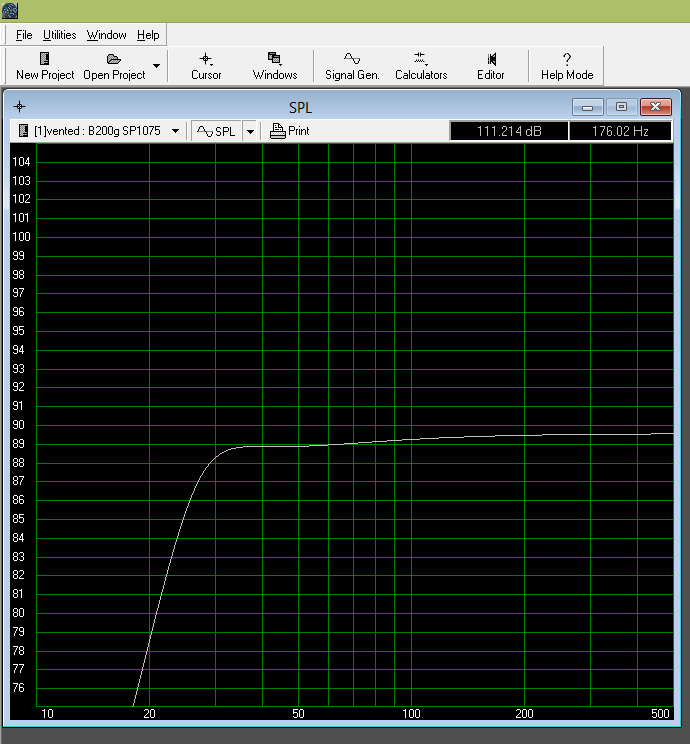
Task: Click the crosshair icon in SPL title bar
Action: click(x=19, y=107)
